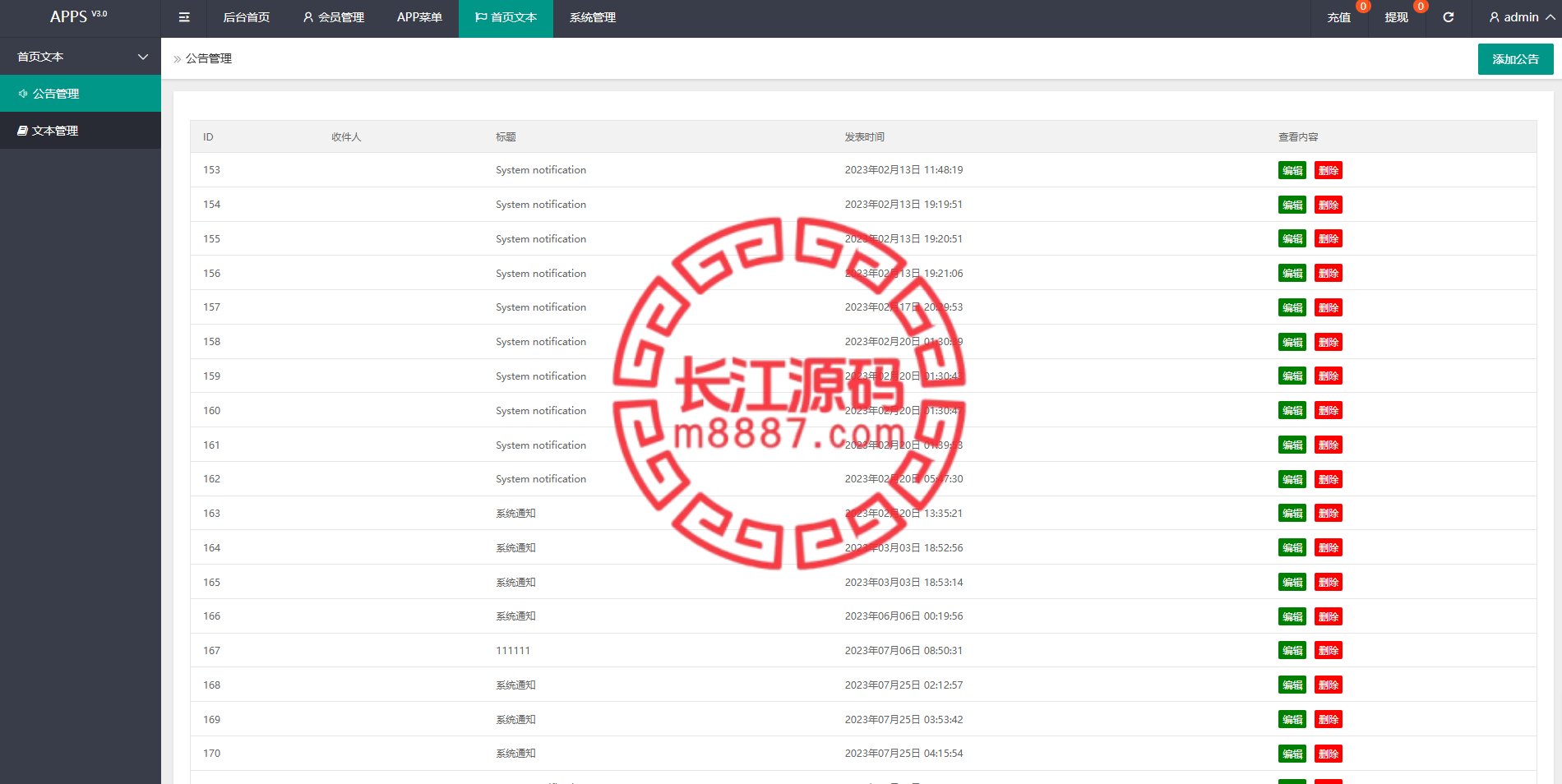Open the 后台首页 tab
The width and height of the screenshot is (1562, 784).
point(247,17)
